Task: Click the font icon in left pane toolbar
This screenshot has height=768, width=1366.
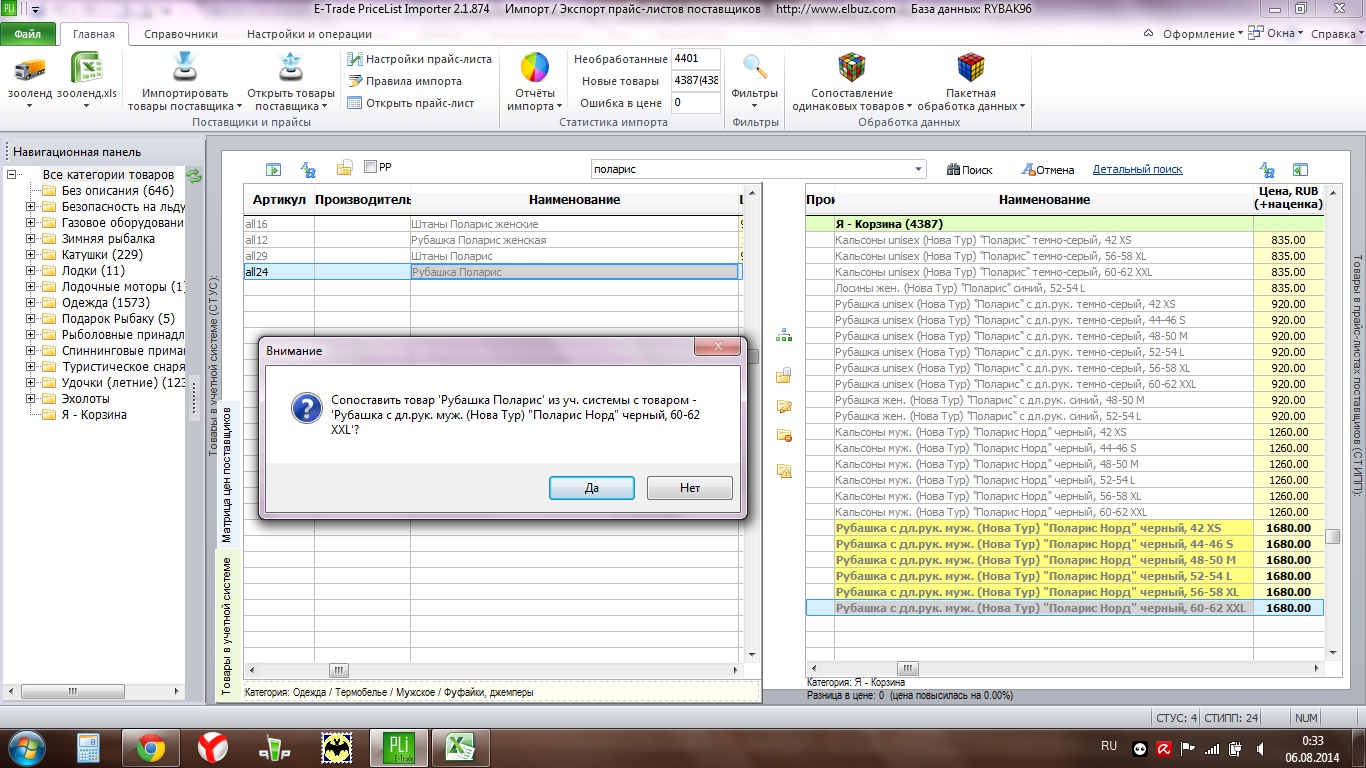Action: tap(309, 170)
